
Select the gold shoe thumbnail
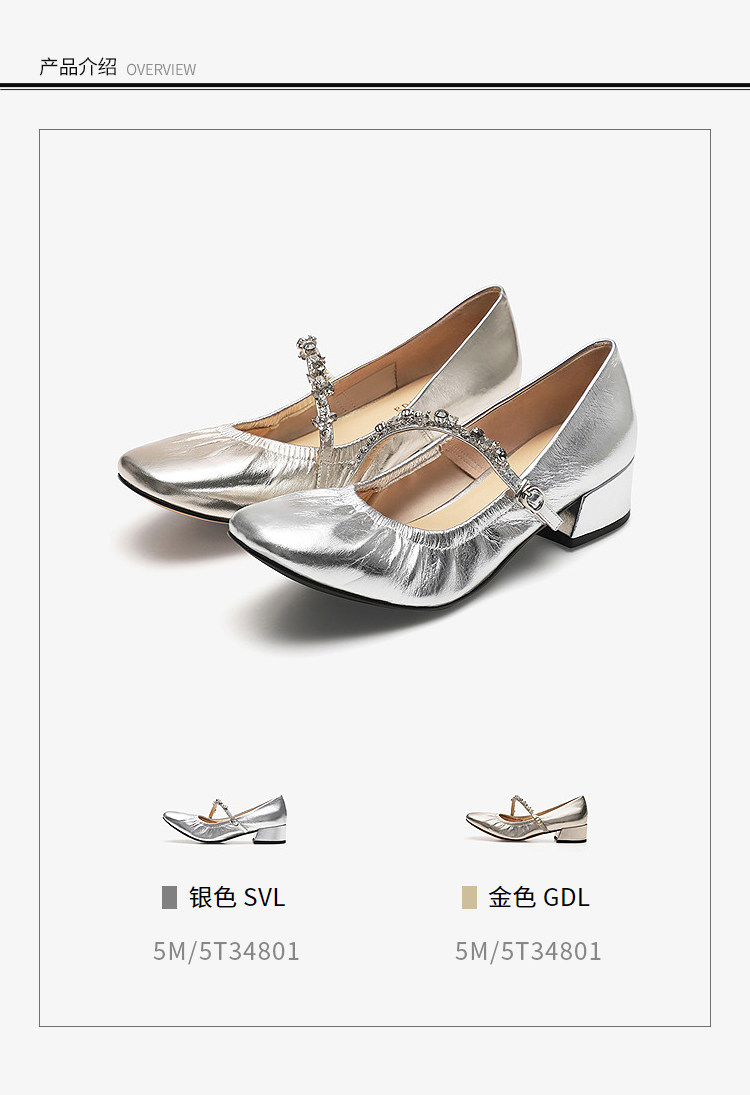tap(527, 819)
